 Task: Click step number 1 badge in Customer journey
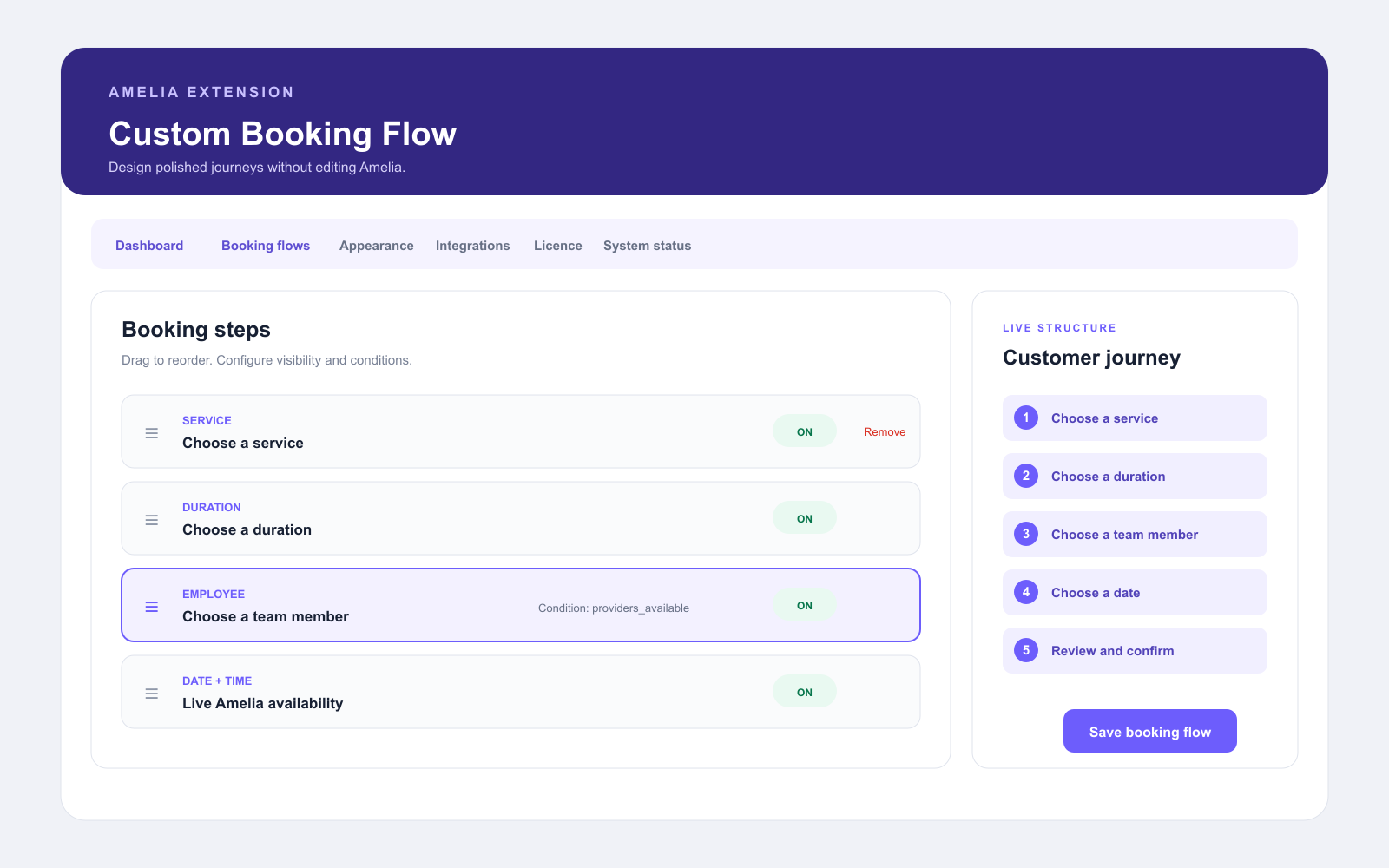click(1026, 418)
